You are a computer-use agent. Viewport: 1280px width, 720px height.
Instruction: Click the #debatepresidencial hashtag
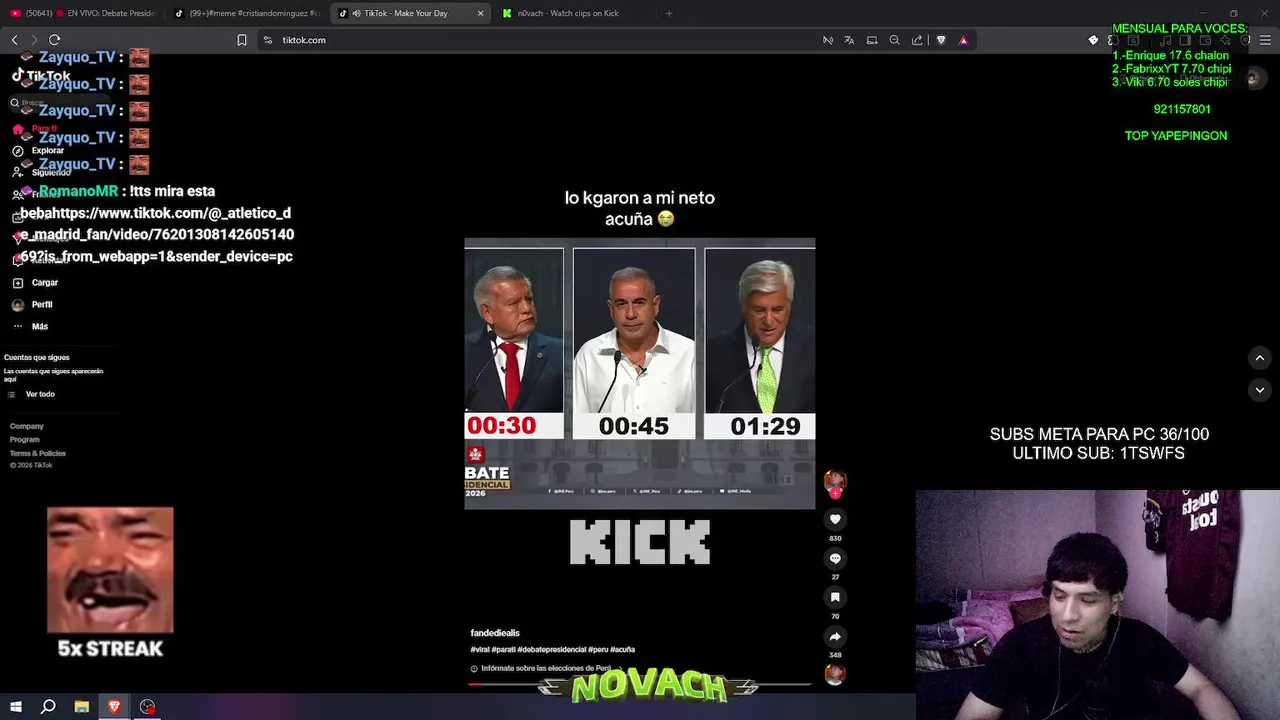coord(550,649)
